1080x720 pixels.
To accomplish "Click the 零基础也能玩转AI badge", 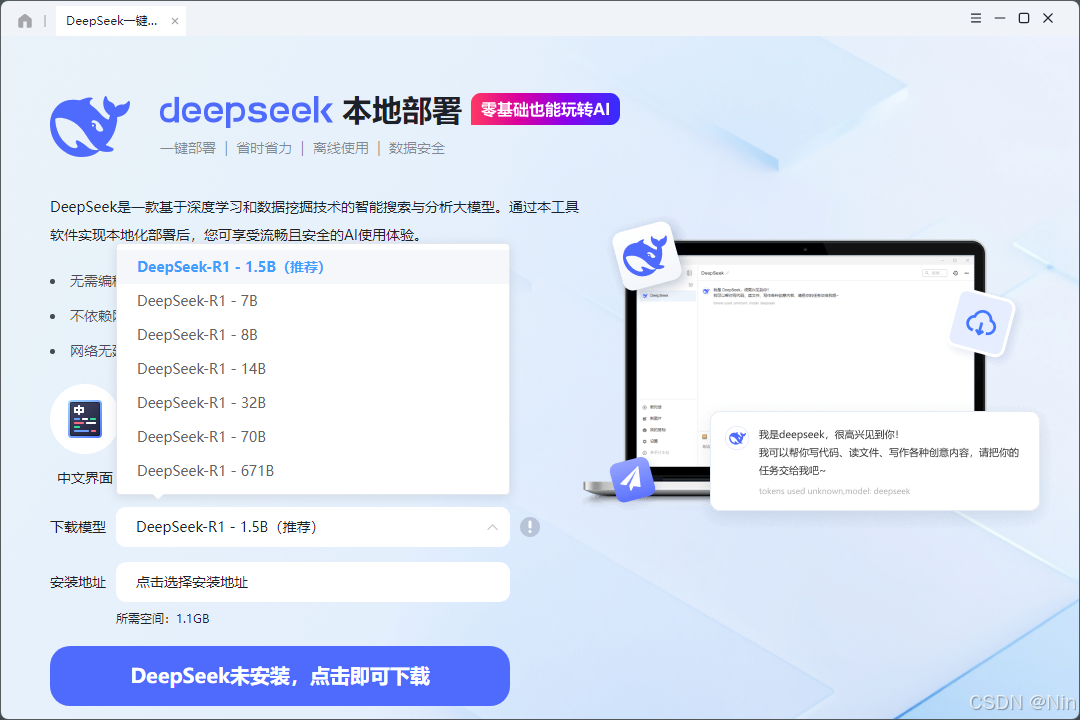I will [546, 109].
